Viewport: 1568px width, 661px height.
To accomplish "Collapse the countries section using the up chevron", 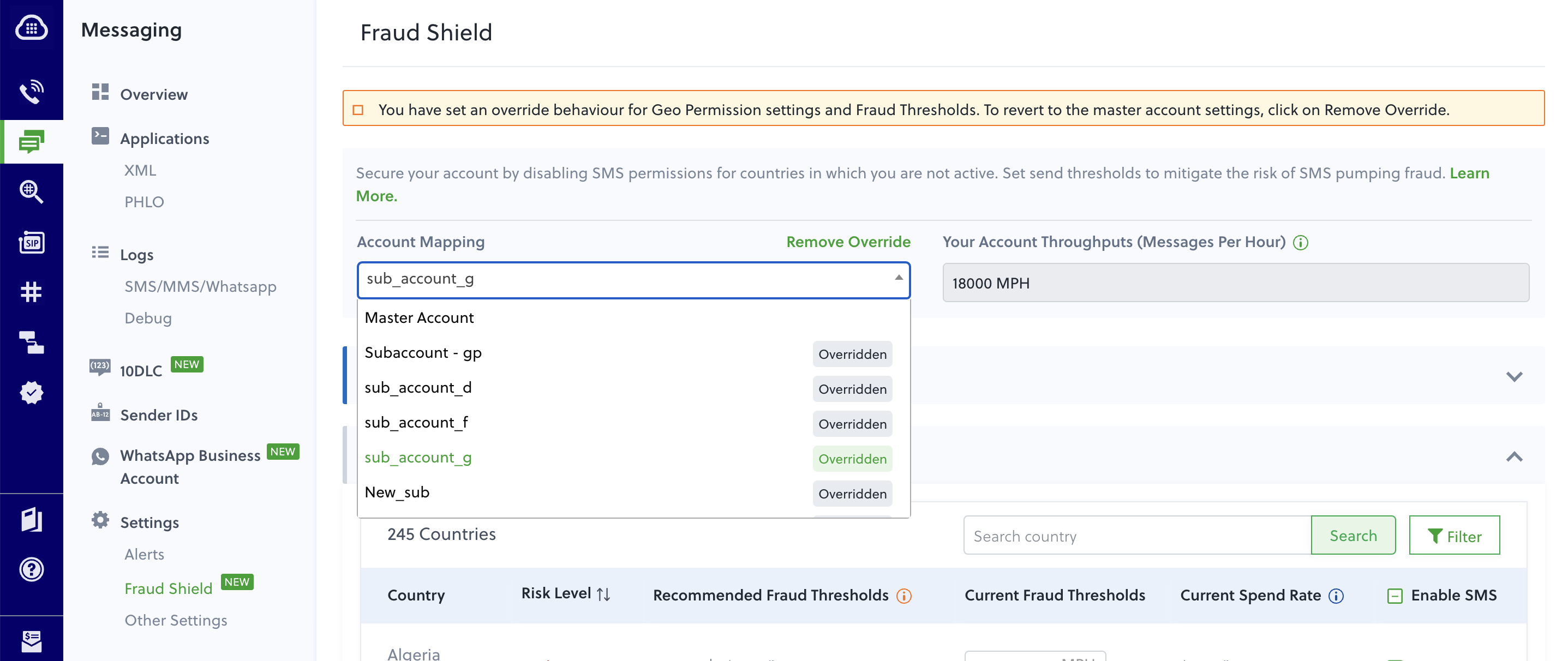I will pyautogui.click(x=1515, y=457).
